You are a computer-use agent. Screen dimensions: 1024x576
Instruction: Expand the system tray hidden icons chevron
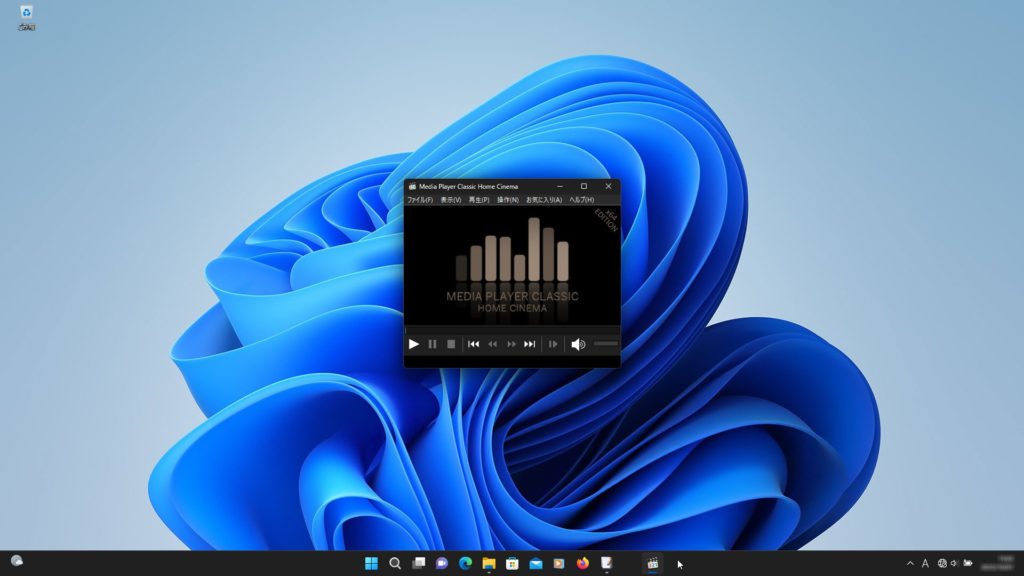point(910,564)
